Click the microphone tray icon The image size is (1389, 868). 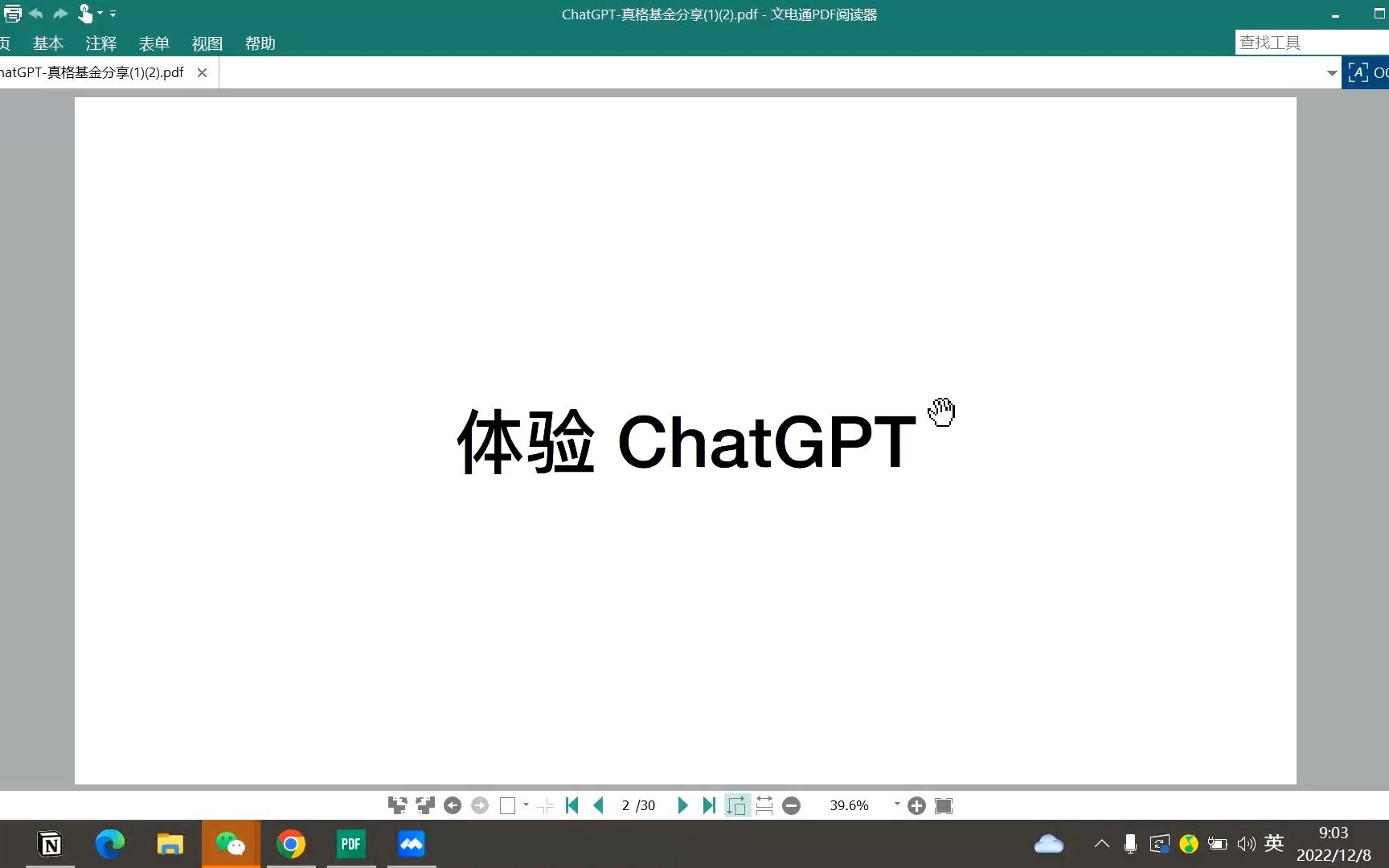click(1130, 844)
